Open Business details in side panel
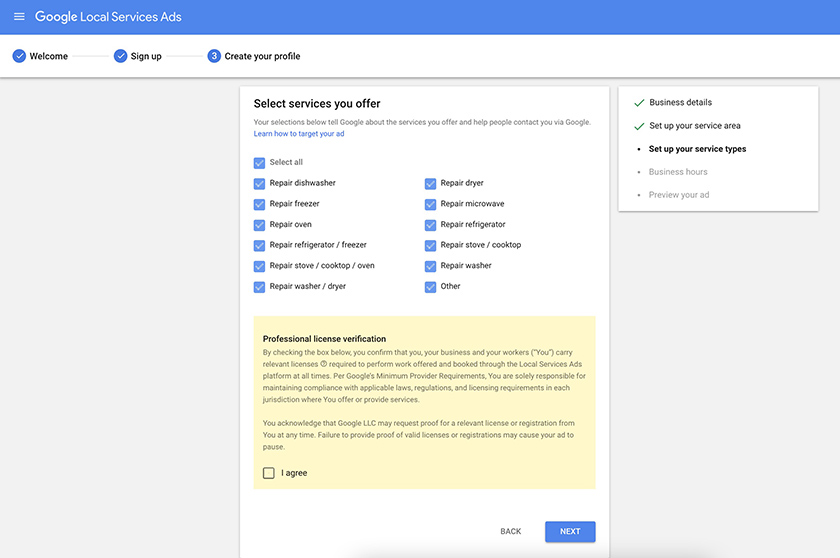This screenshot has width=840, height=558. [680, 102]
